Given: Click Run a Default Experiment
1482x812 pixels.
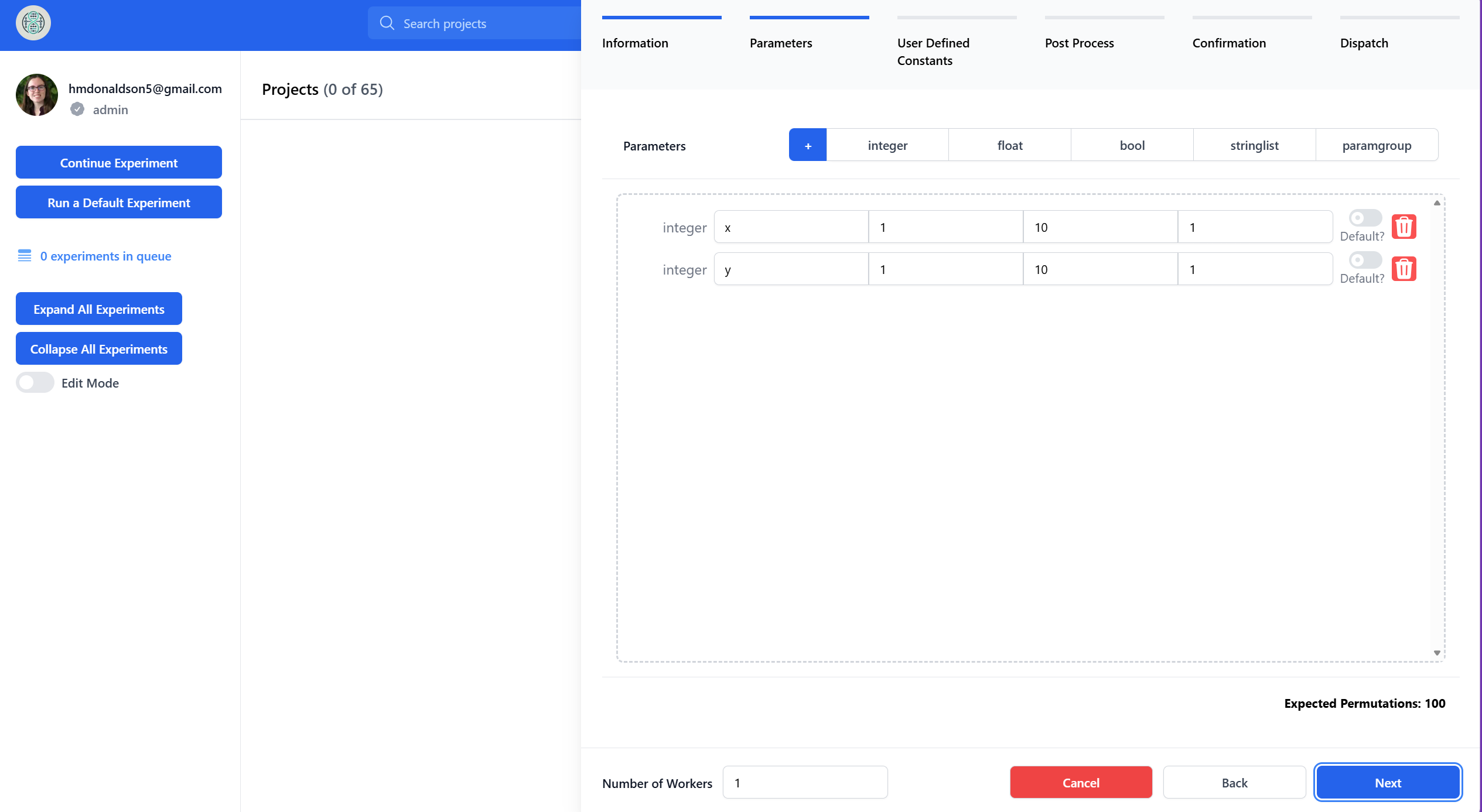Looking at the screenshot, I should (119, 202).
